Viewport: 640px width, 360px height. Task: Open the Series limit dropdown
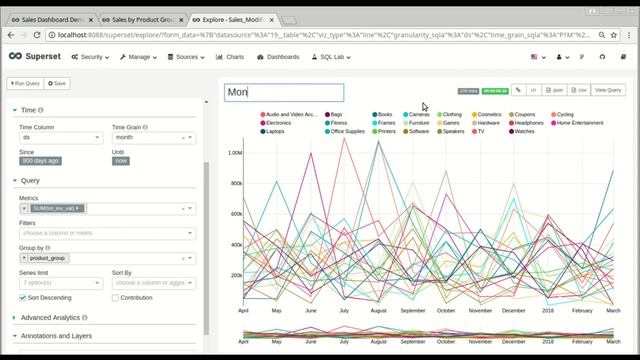click(61, 283)
